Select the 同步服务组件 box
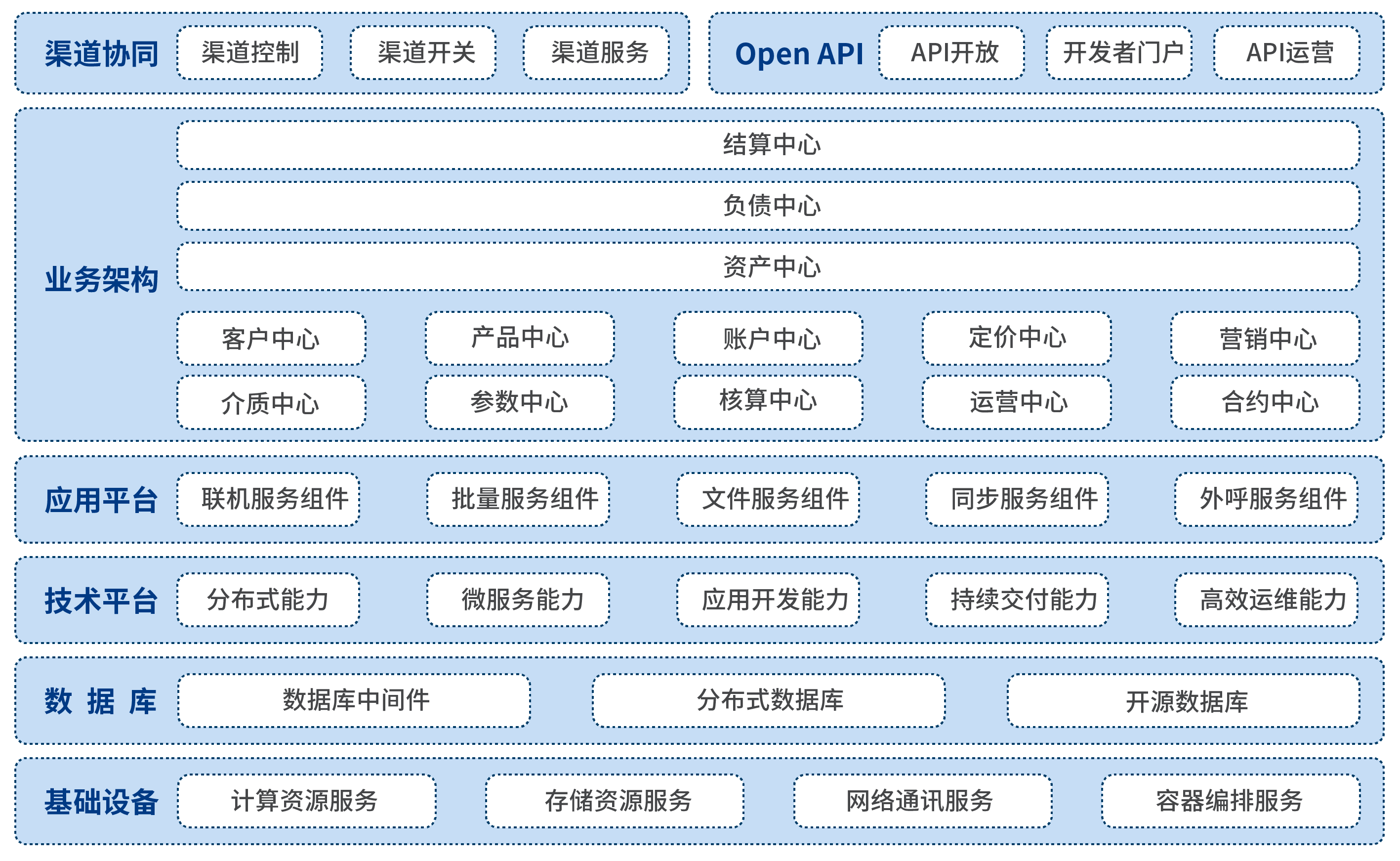Image resolution: width=1400 pixels, height=861 pixels. 1017,499
